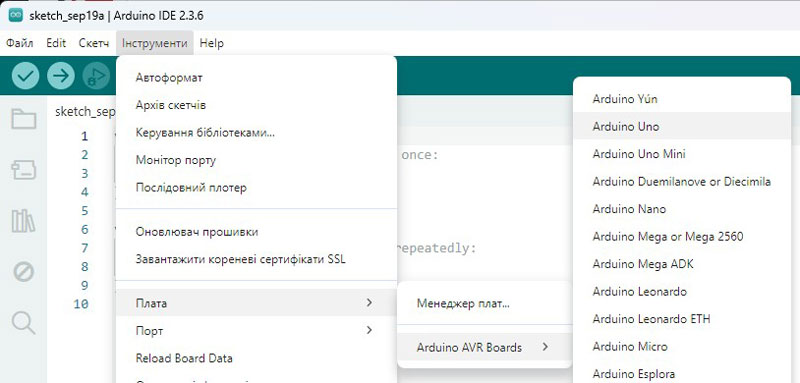Open the Search sidebar icon
The height and width of the screenshot is (383, 800).
point(23,323)
